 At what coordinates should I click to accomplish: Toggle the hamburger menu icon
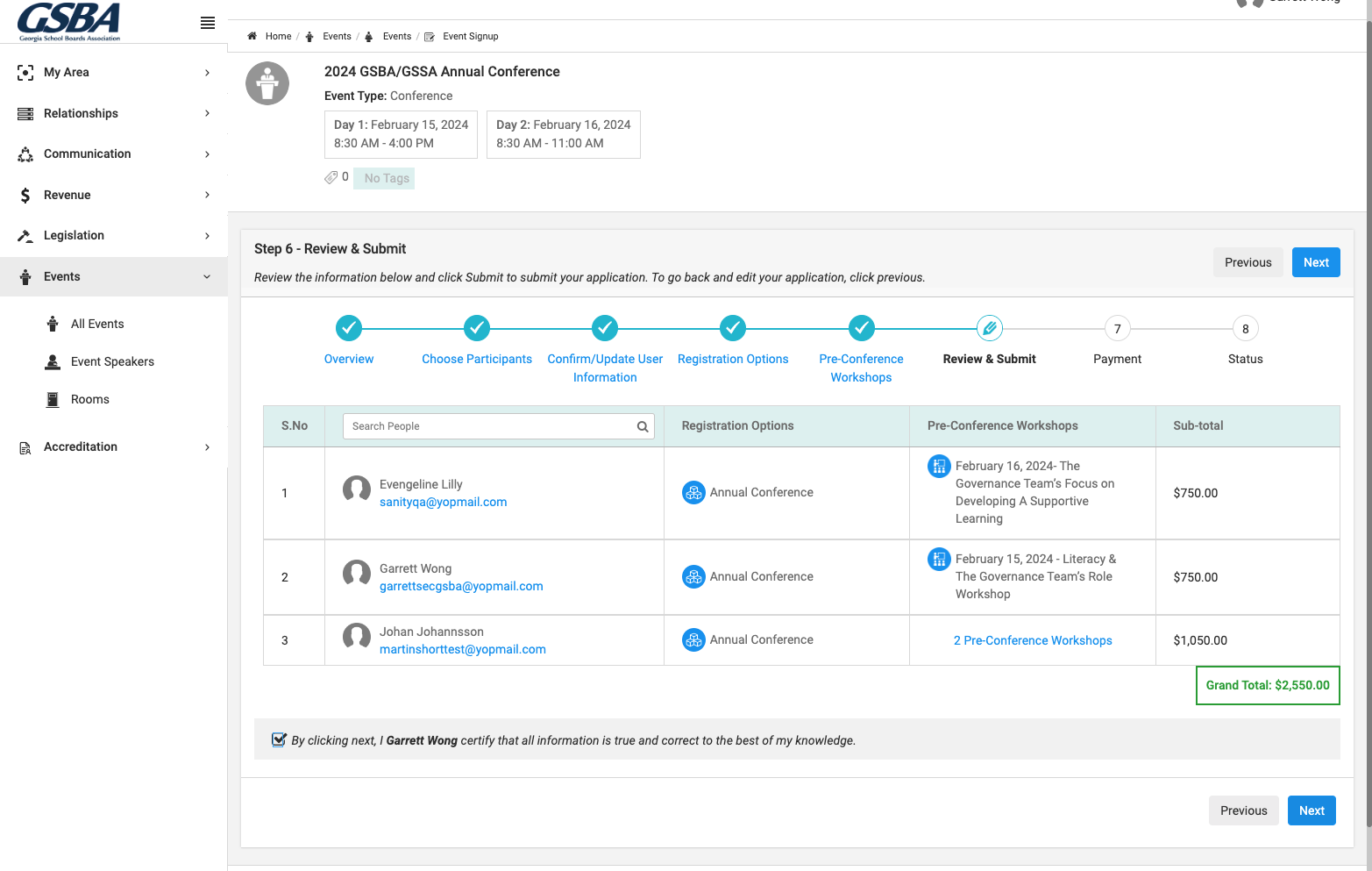(208, 23)
